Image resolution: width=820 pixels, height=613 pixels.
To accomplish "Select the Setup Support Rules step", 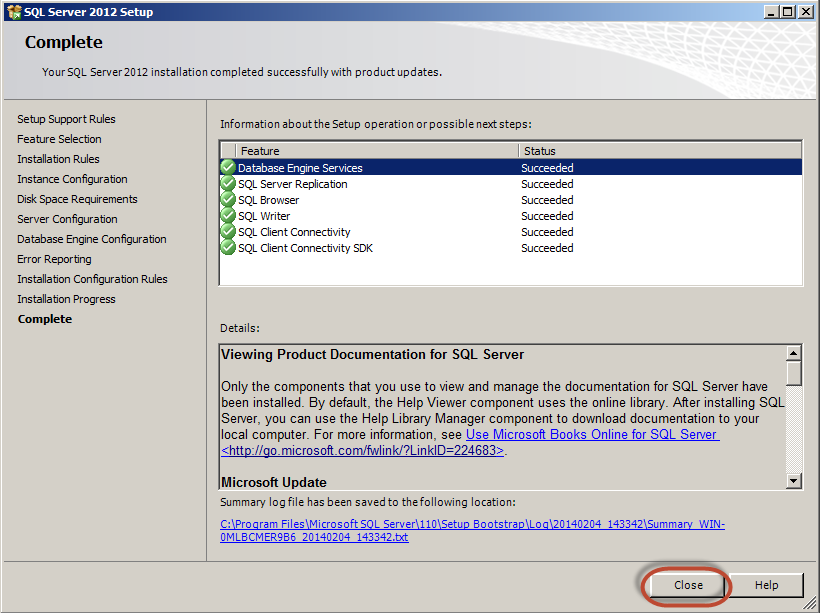I will click(x=66, y=119).
